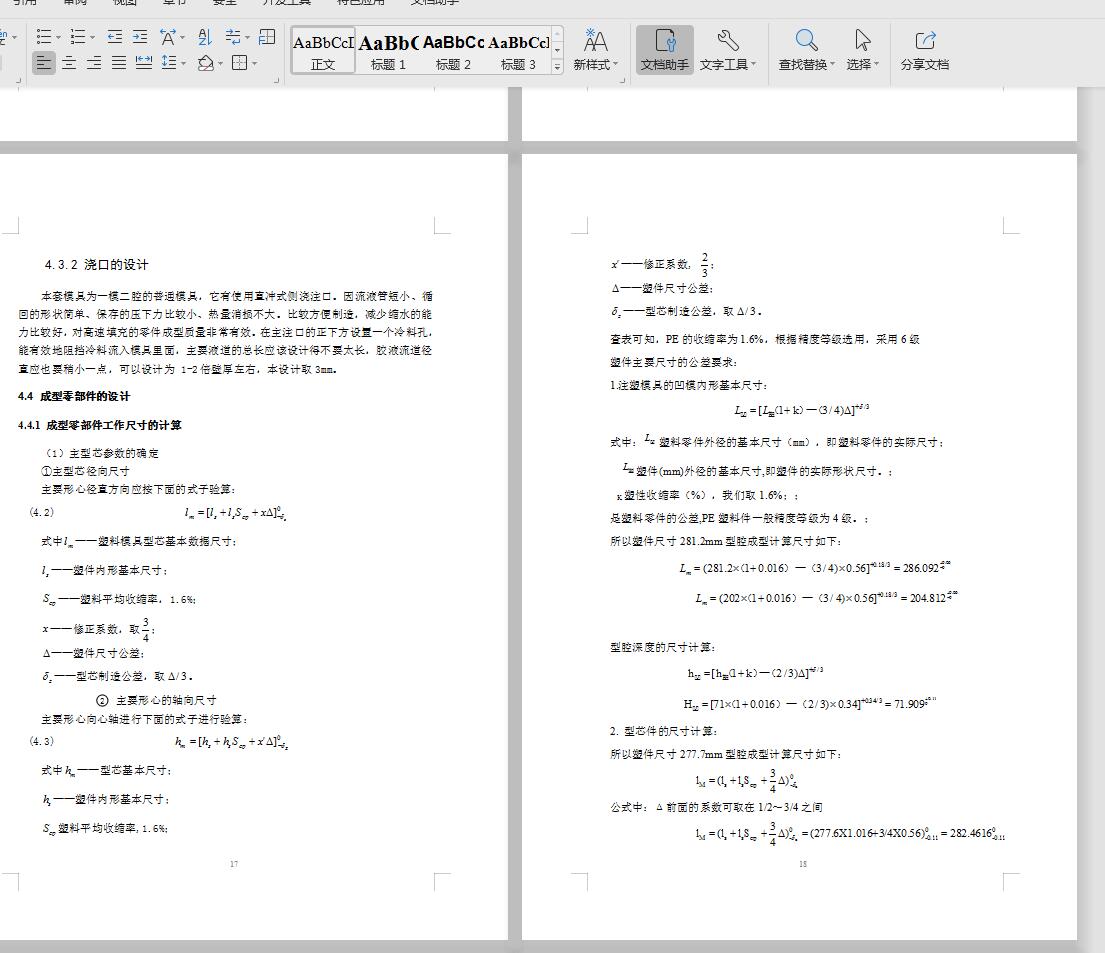Open the Chinese layout dropdown arrow
Image resolution: width=1105 pixels, height=953 pixels.
coord(183,37)
